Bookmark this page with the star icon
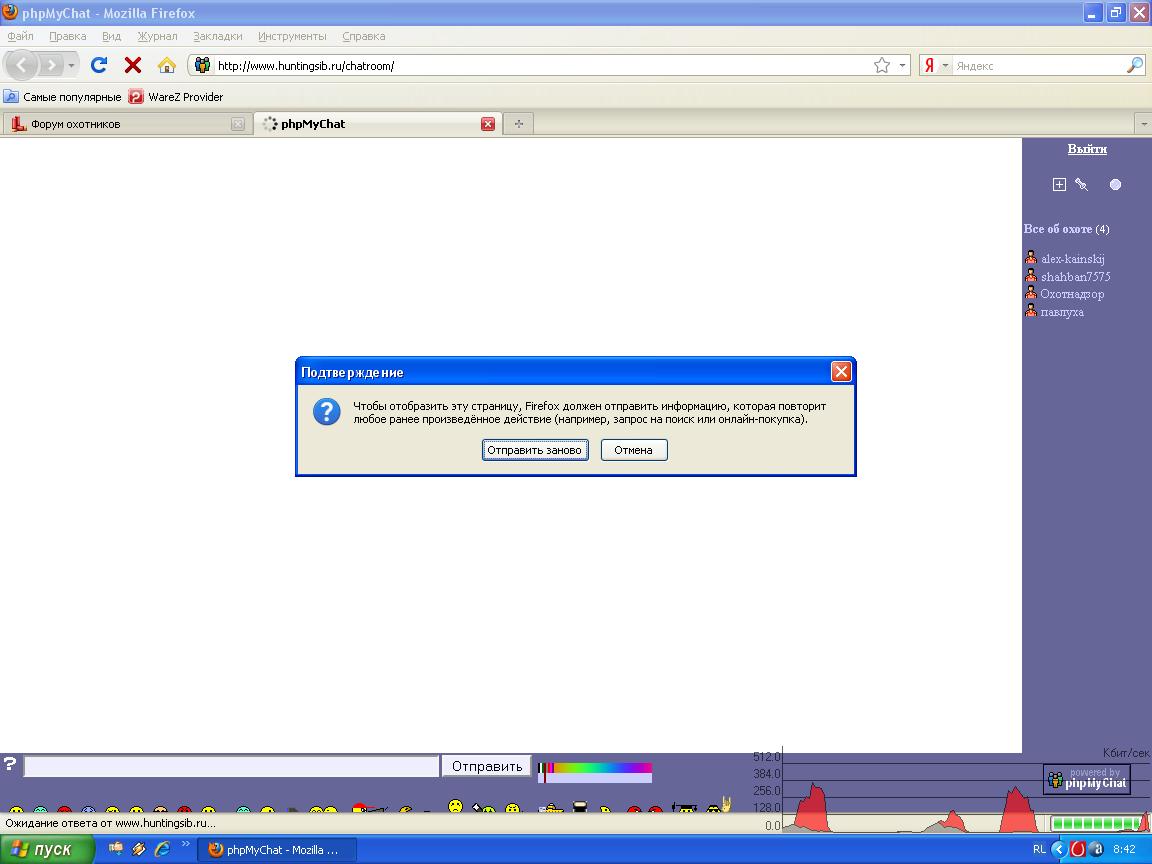Screen dimensions: 1152x864 [x=881, y=65]
